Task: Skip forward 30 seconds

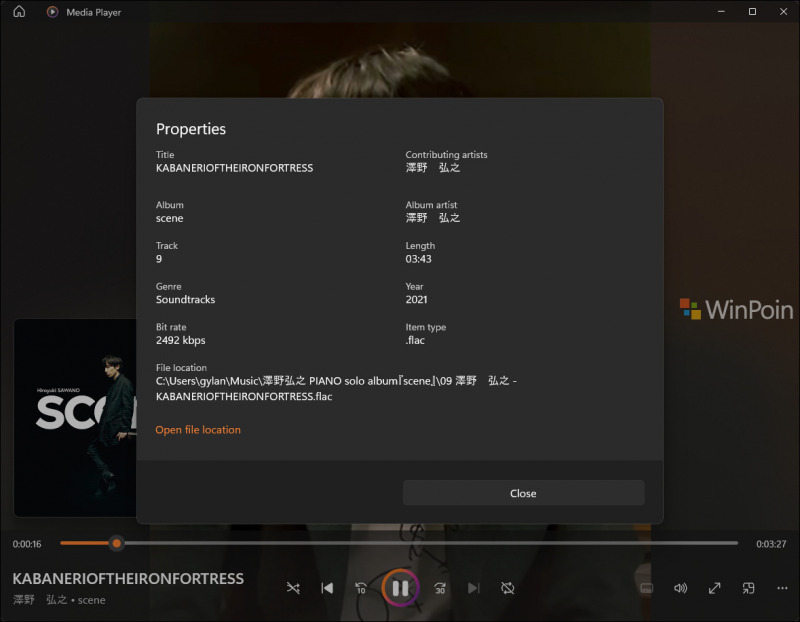Action: pyautogui.click(x=439, y=588)
